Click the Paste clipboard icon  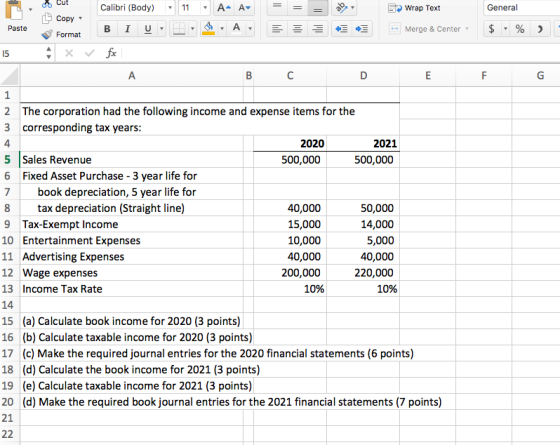tap(14, 10)
